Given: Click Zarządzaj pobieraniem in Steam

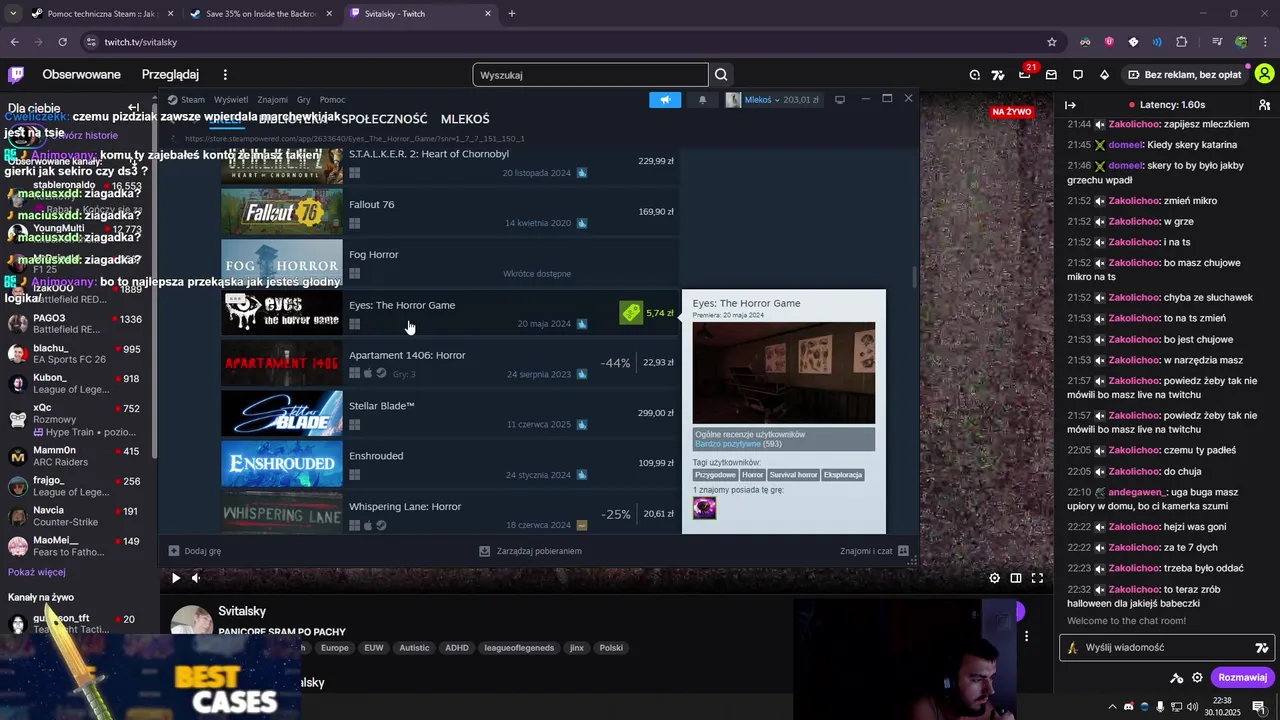Looking at the screenshot, I should click(531, 551).
